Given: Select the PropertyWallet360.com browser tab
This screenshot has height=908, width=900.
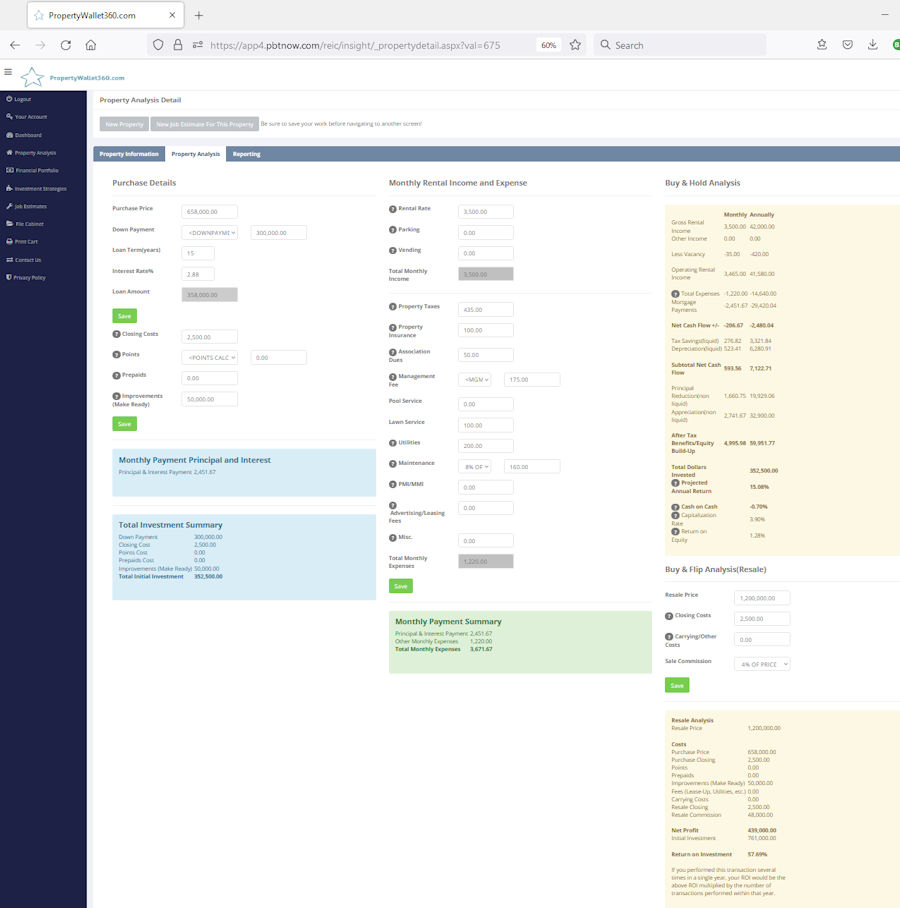Looking at the screenshot, I should (105, 16).
